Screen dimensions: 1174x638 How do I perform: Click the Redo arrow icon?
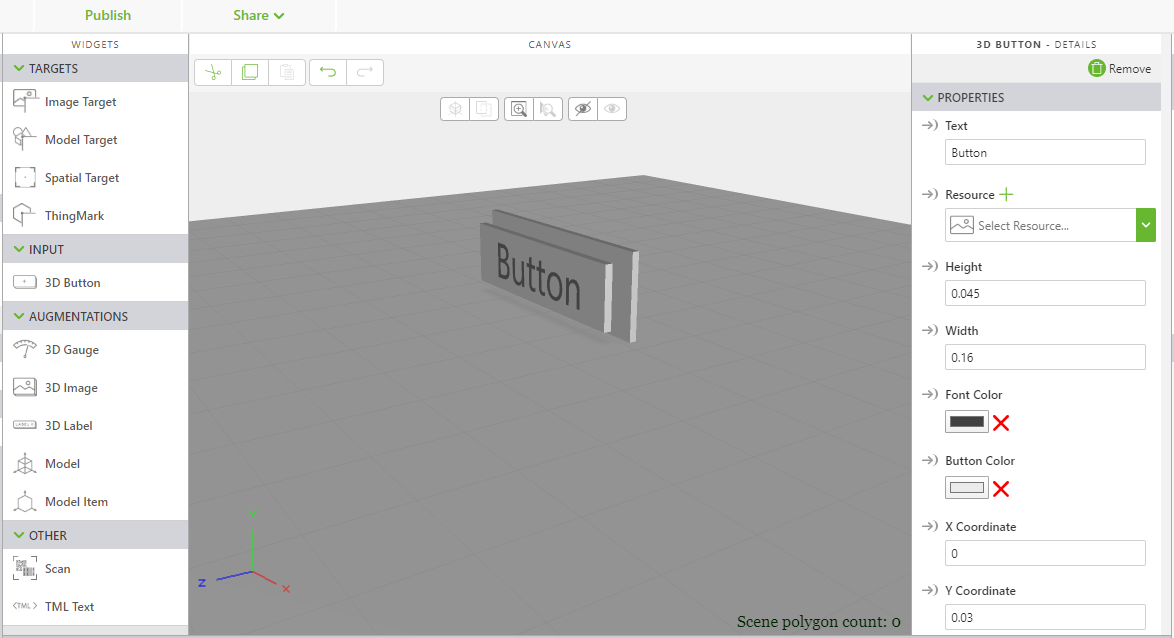(x=364, y=71)
